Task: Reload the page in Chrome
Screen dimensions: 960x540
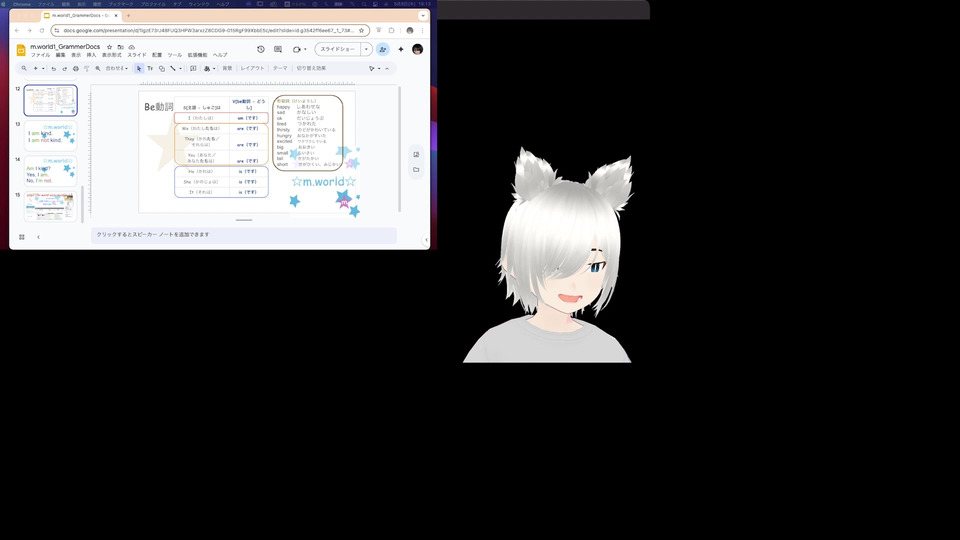Action: [42, 31]
